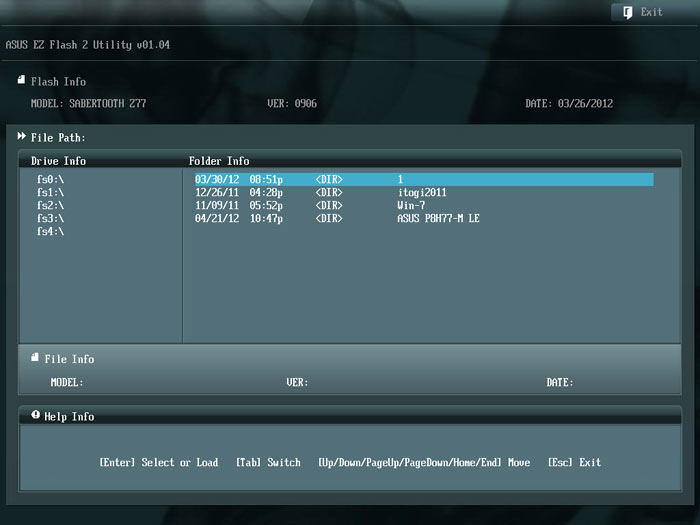This screenshot has height=525, width=700.
Task: Click the 11/09/11 date entry
Action: point(217,205)
